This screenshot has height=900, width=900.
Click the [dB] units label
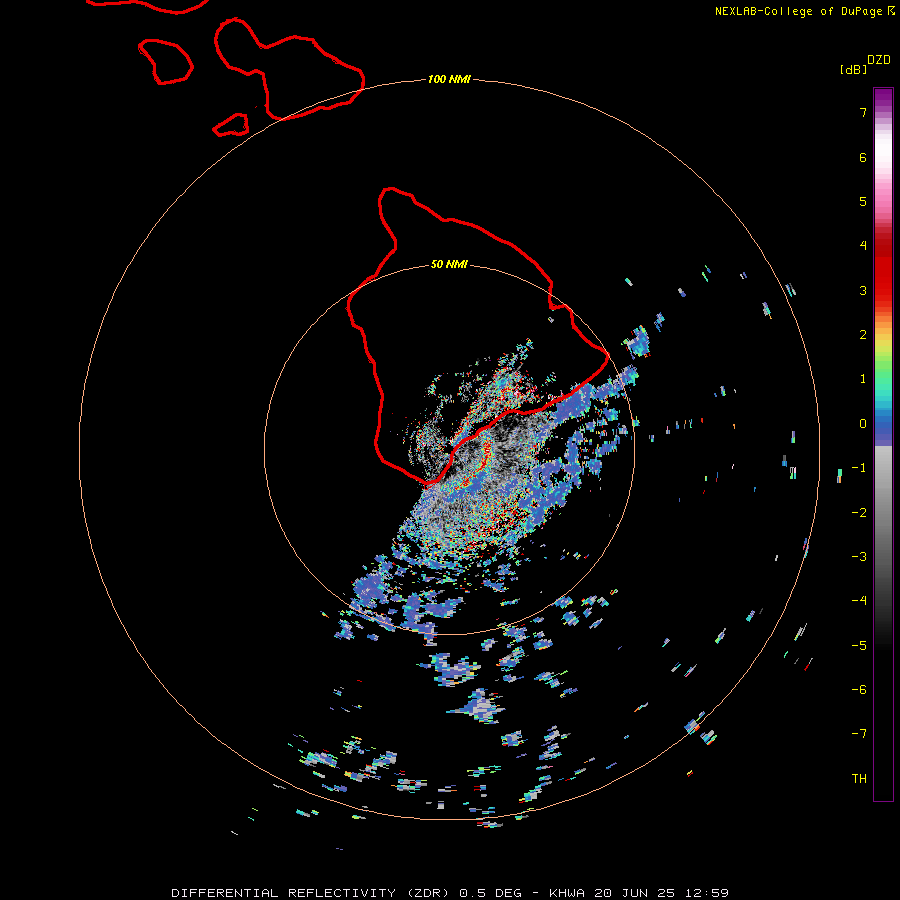click(853, 69)
